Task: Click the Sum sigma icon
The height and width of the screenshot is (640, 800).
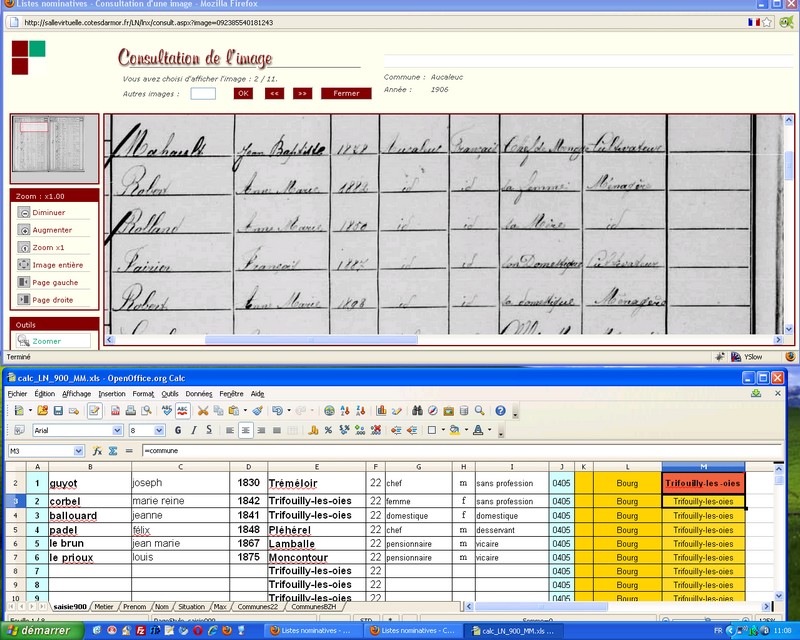Action: click(x=114, y=451)
